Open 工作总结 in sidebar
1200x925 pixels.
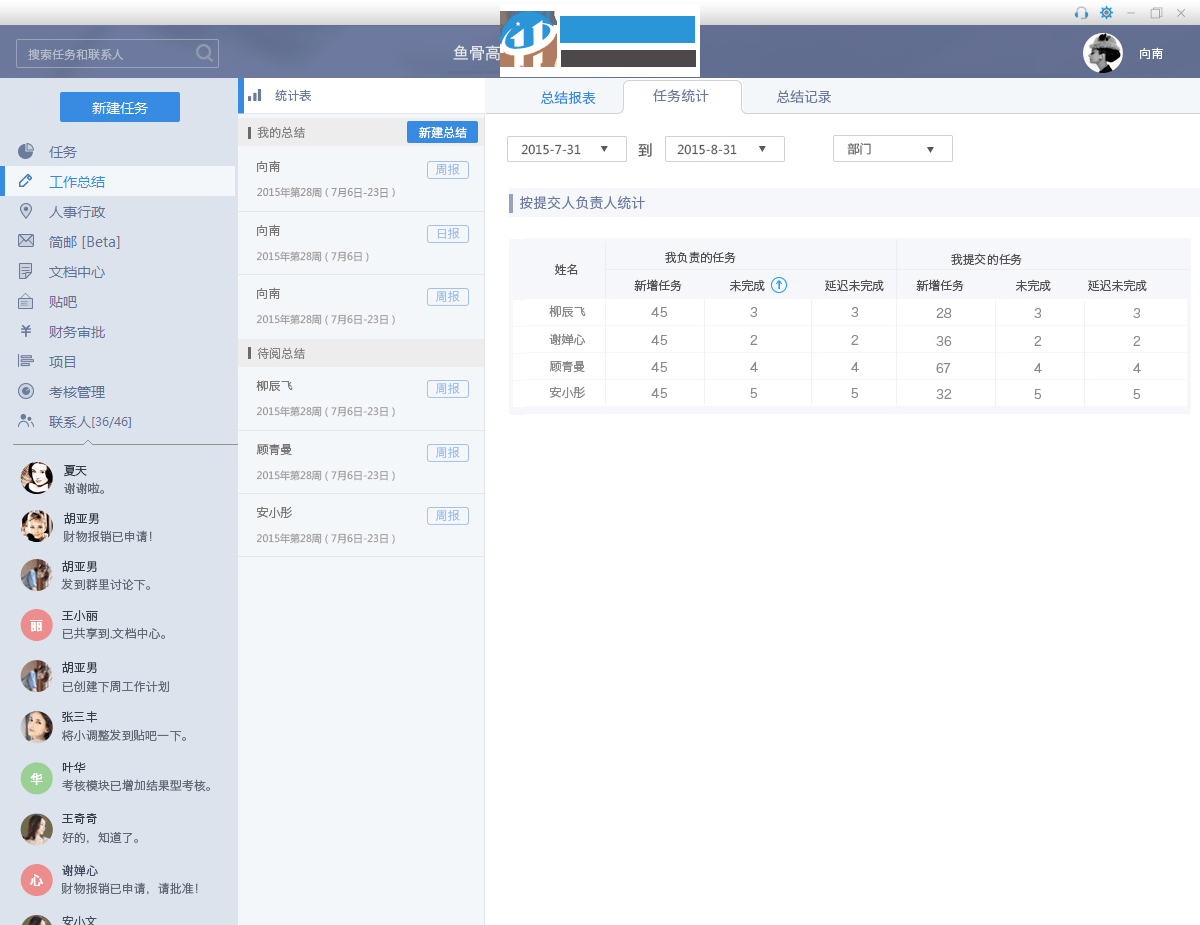[77, 182]
